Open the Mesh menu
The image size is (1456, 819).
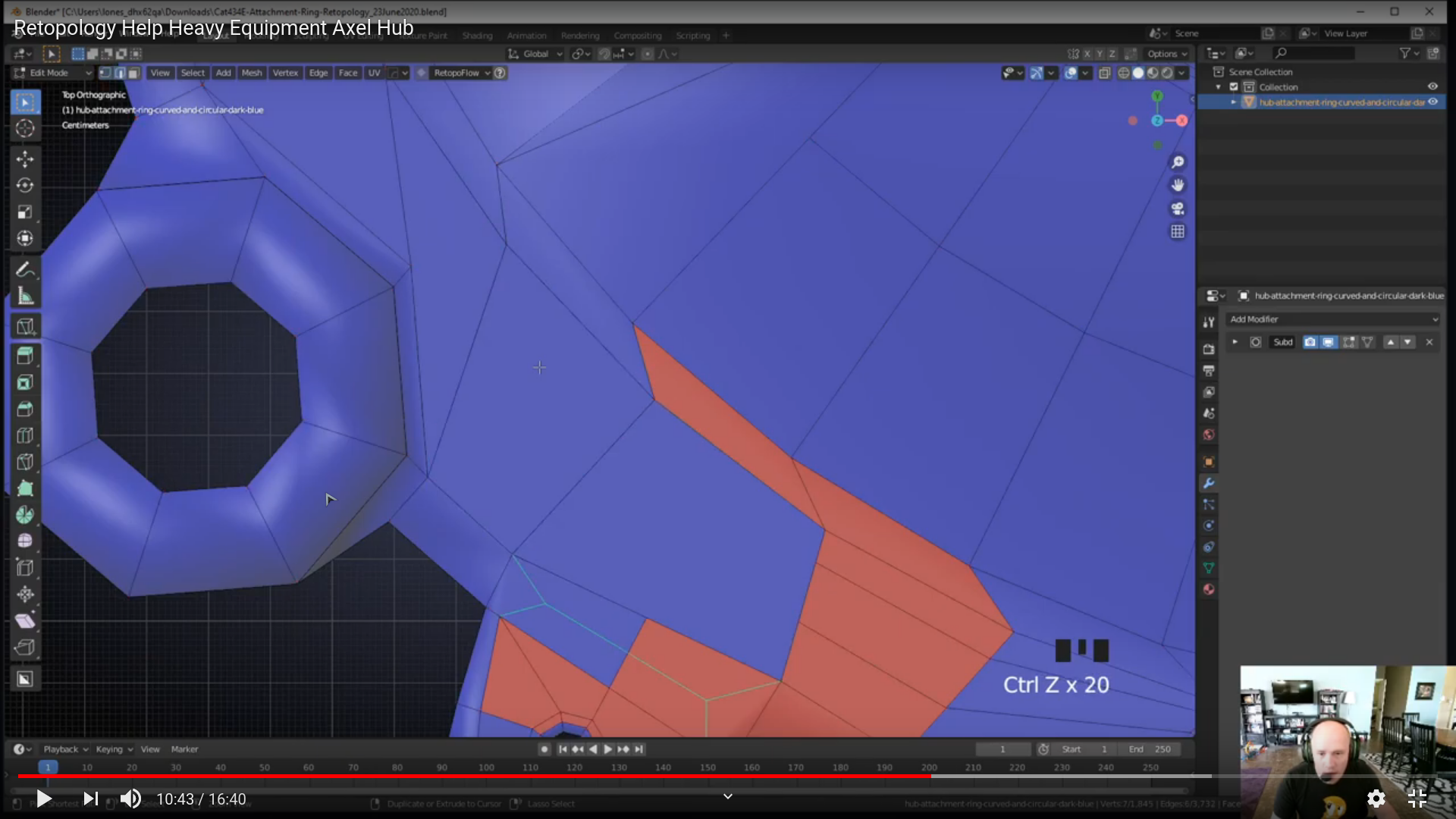252,73
